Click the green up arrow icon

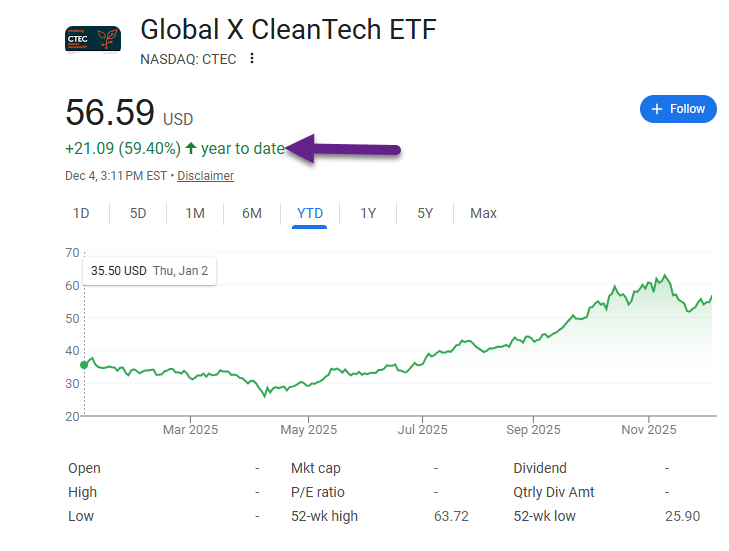(x=191, y=149)
